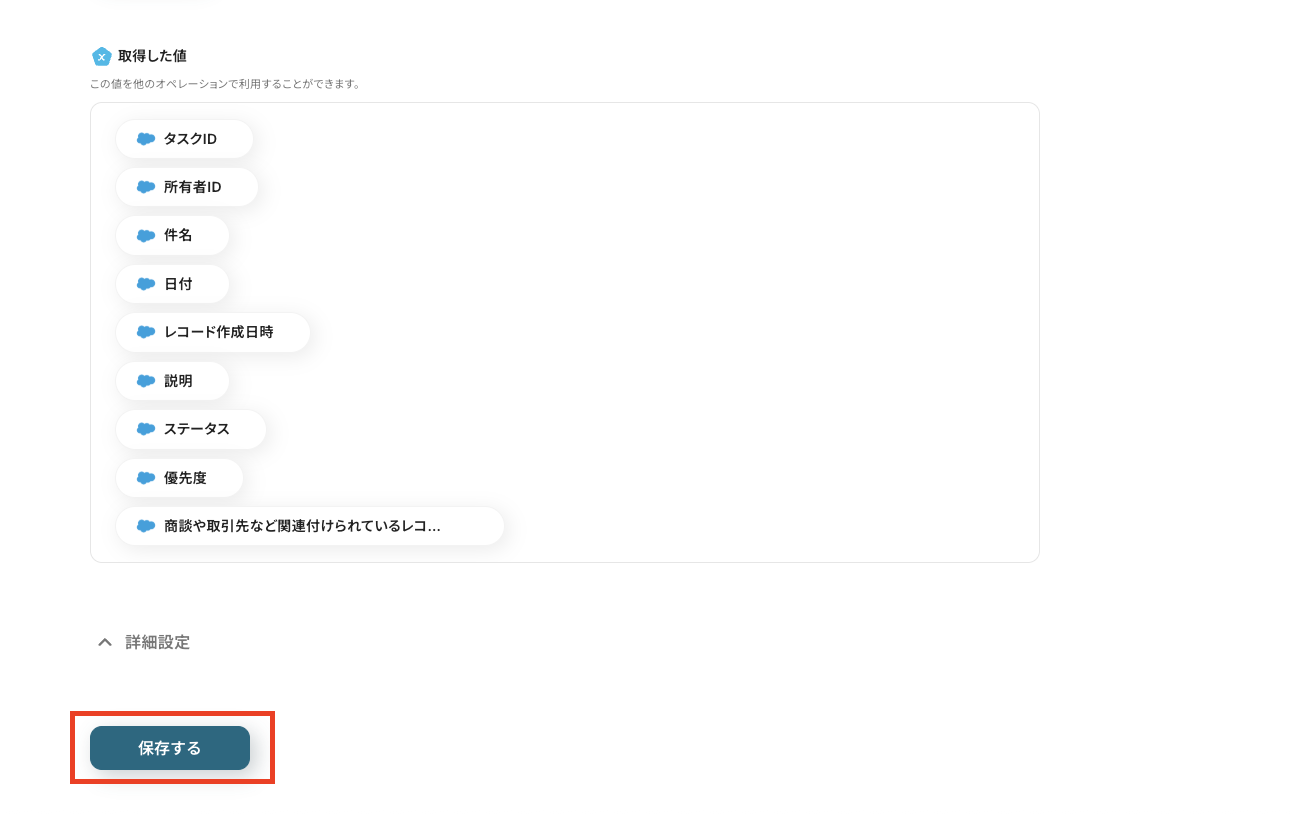Click the blue pentagon icon next to 取得した値
The image size is (1292, 814).
coord(101,56)
